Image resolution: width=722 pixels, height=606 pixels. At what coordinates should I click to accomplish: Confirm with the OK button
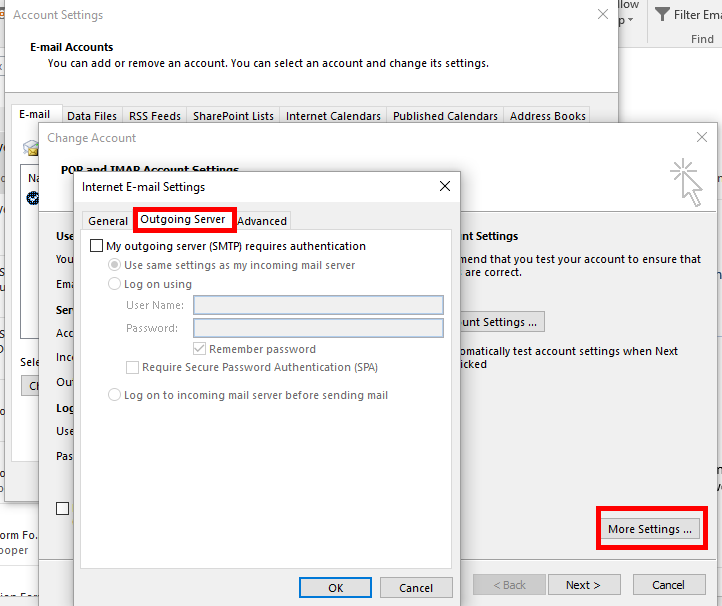click(335, 588)
